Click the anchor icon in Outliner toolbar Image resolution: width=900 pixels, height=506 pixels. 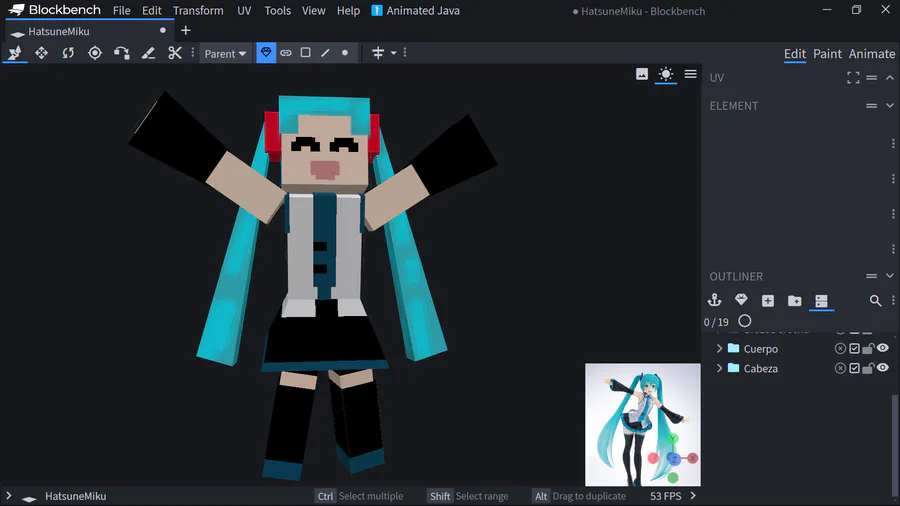click(x=715, y=300)
